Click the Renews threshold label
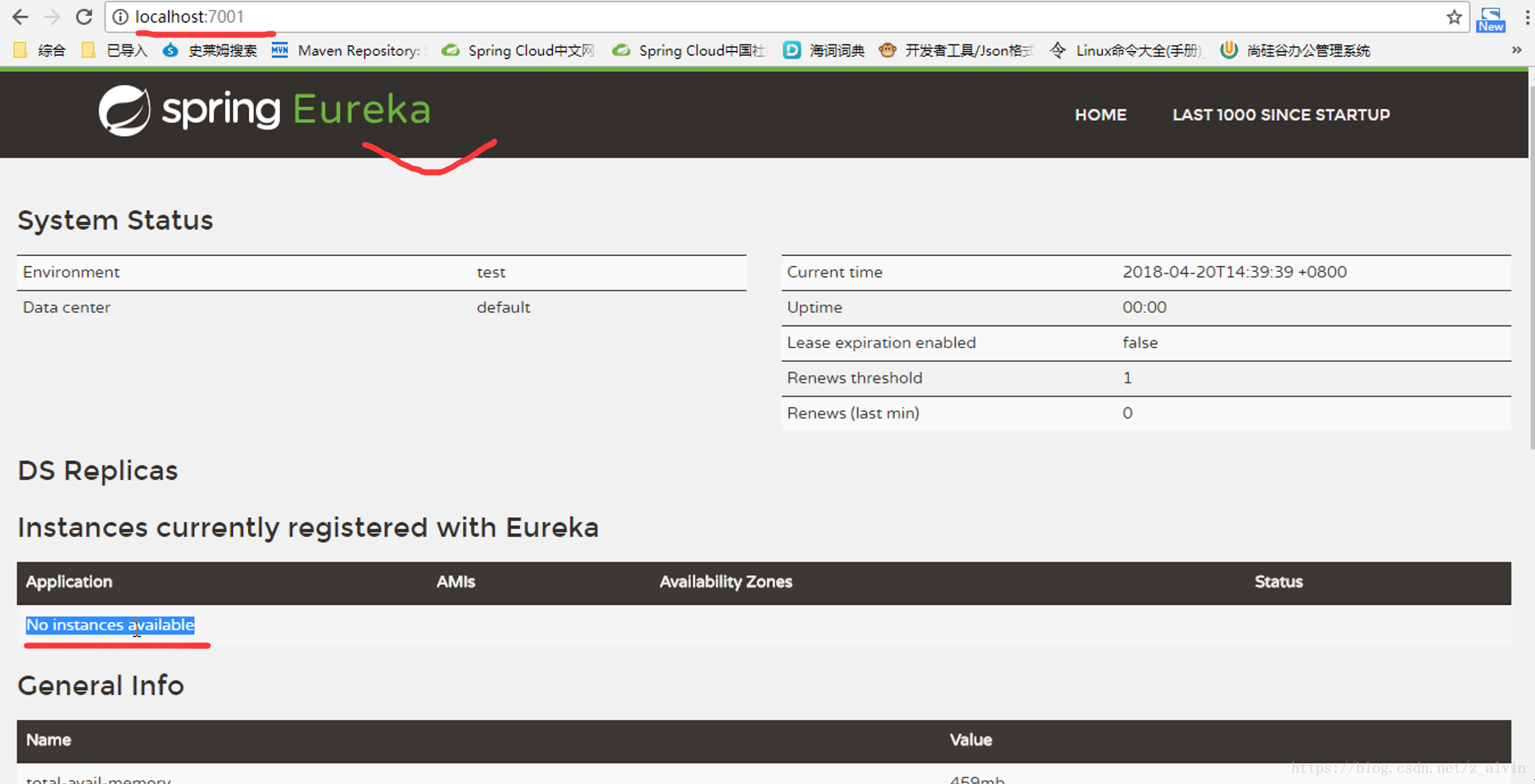 [854, 378]
